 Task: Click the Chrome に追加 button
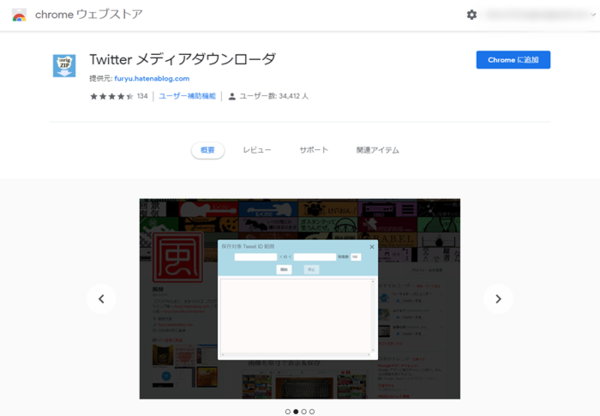click(513, 60)
